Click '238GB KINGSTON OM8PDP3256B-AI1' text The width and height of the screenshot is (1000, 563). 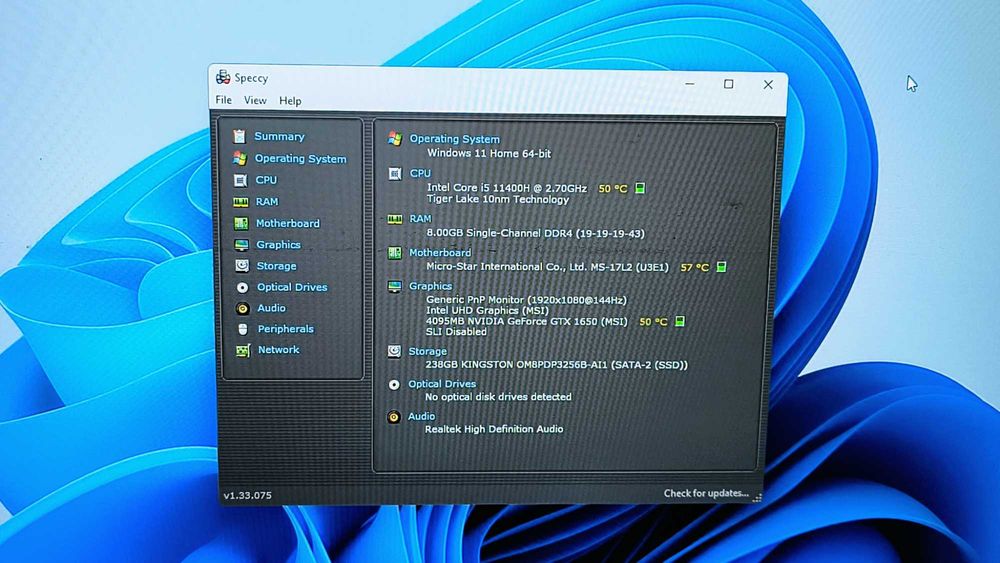[x=517, y=365]
